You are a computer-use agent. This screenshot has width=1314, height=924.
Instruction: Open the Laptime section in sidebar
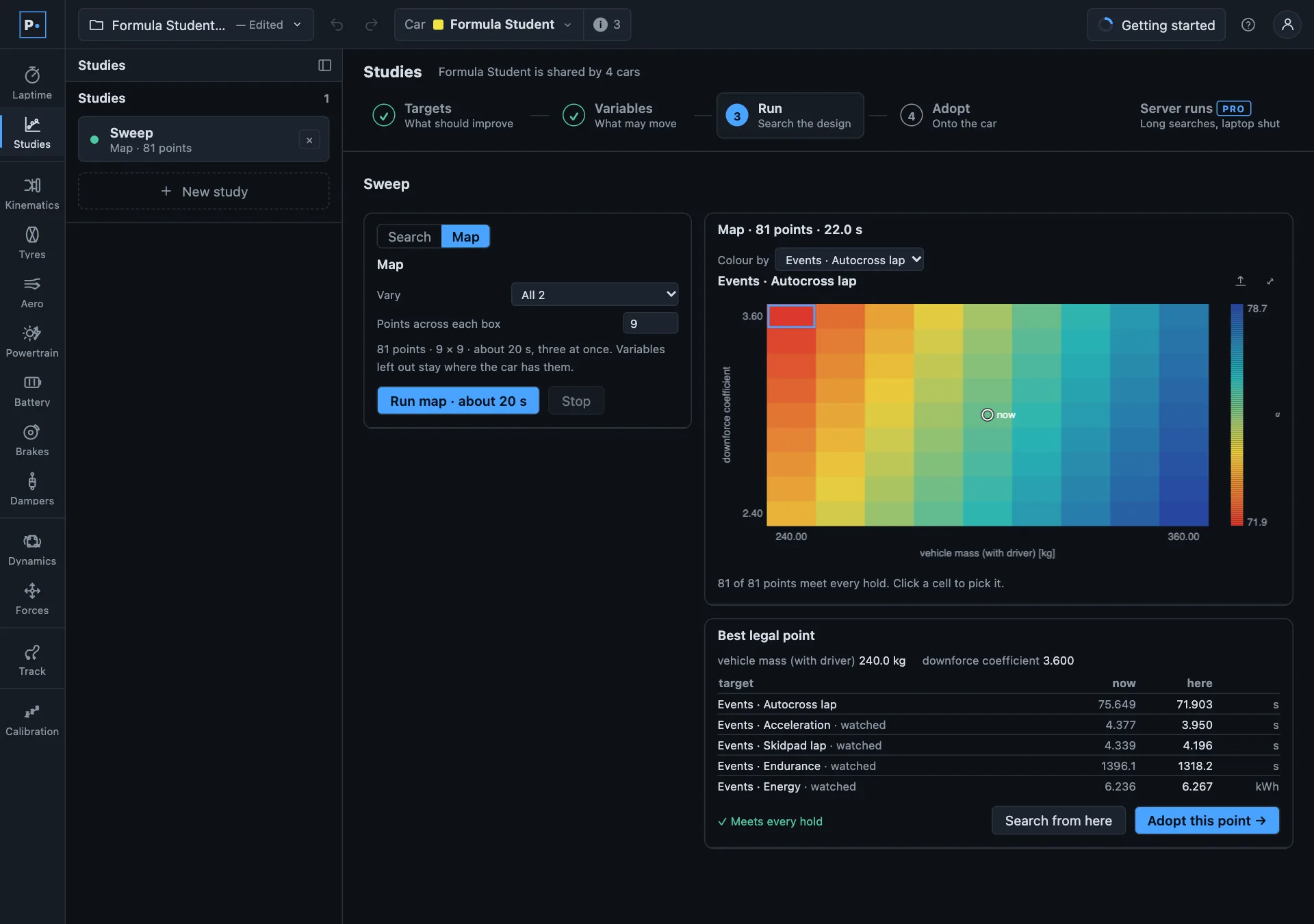click(32, 84)
